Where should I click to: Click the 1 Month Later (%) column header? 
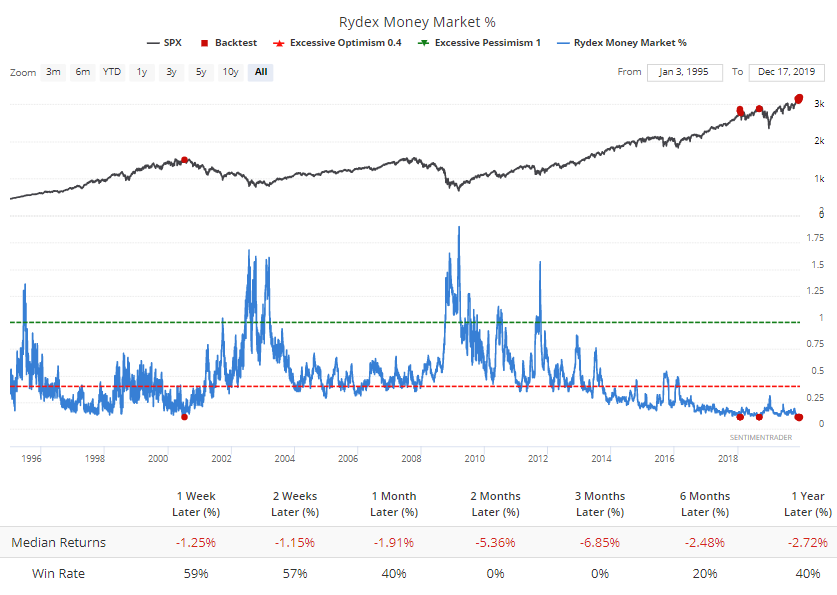pyautogui.click(x=394, y=504)
